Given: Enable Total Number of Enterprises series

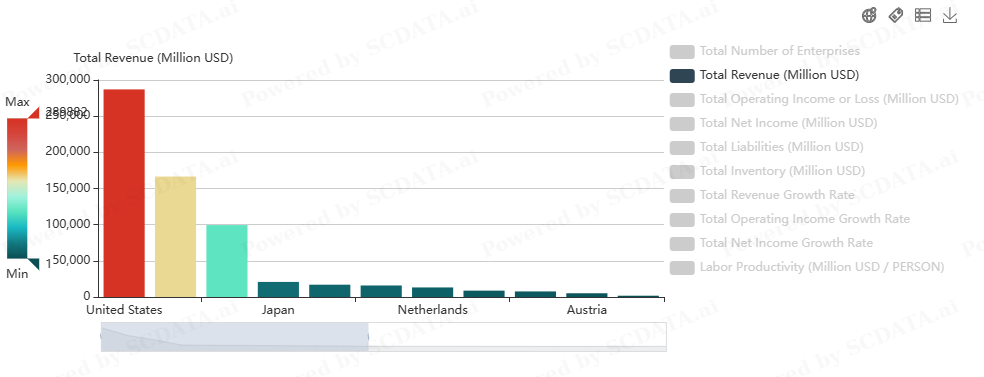Looking at the screenshot, I should pos(779,51).
